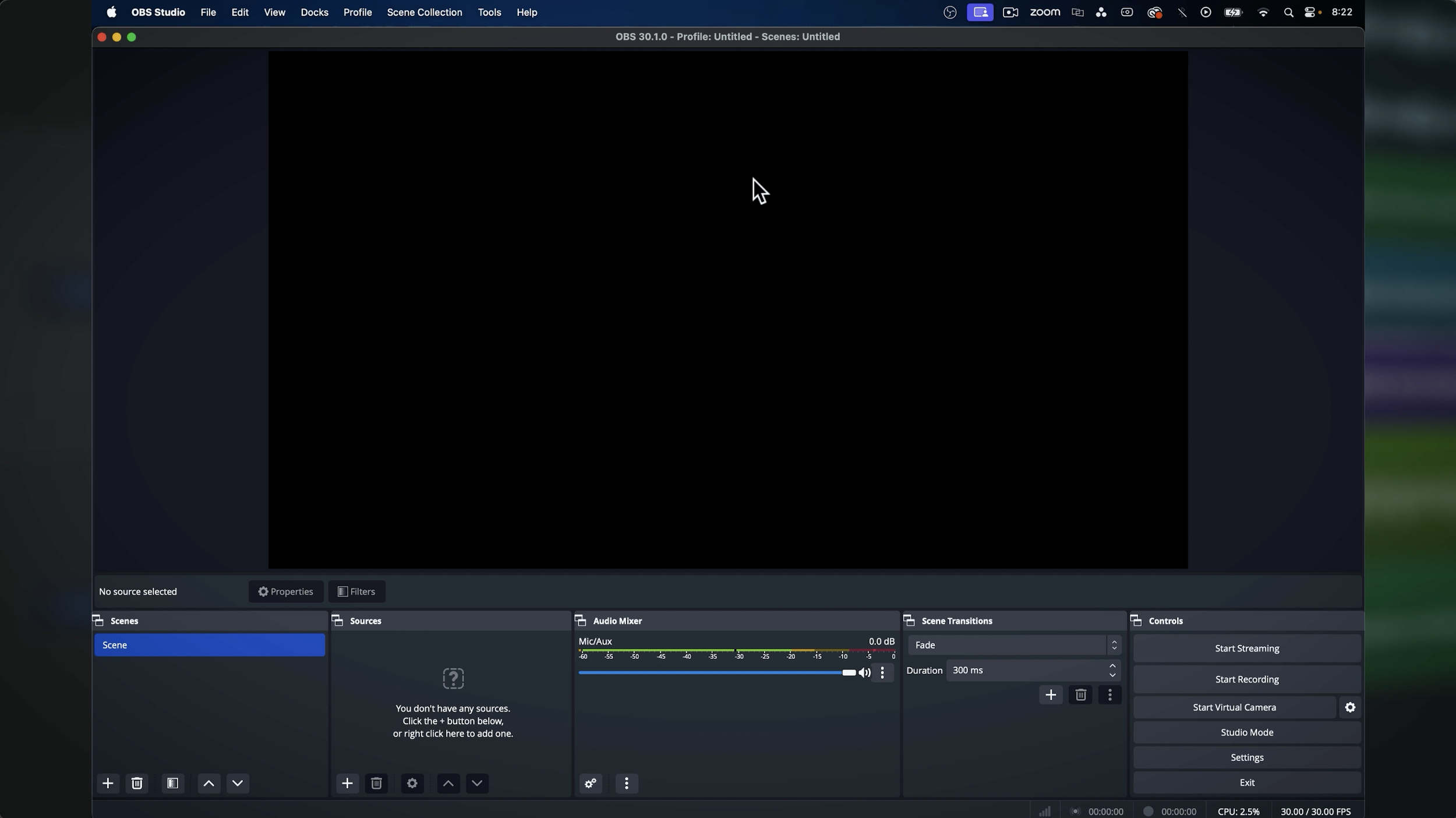Image resolution: width=1456 pixels, height=818 pixels.
Task: Remove selected scene with trash icon
Action: [137, 784]
